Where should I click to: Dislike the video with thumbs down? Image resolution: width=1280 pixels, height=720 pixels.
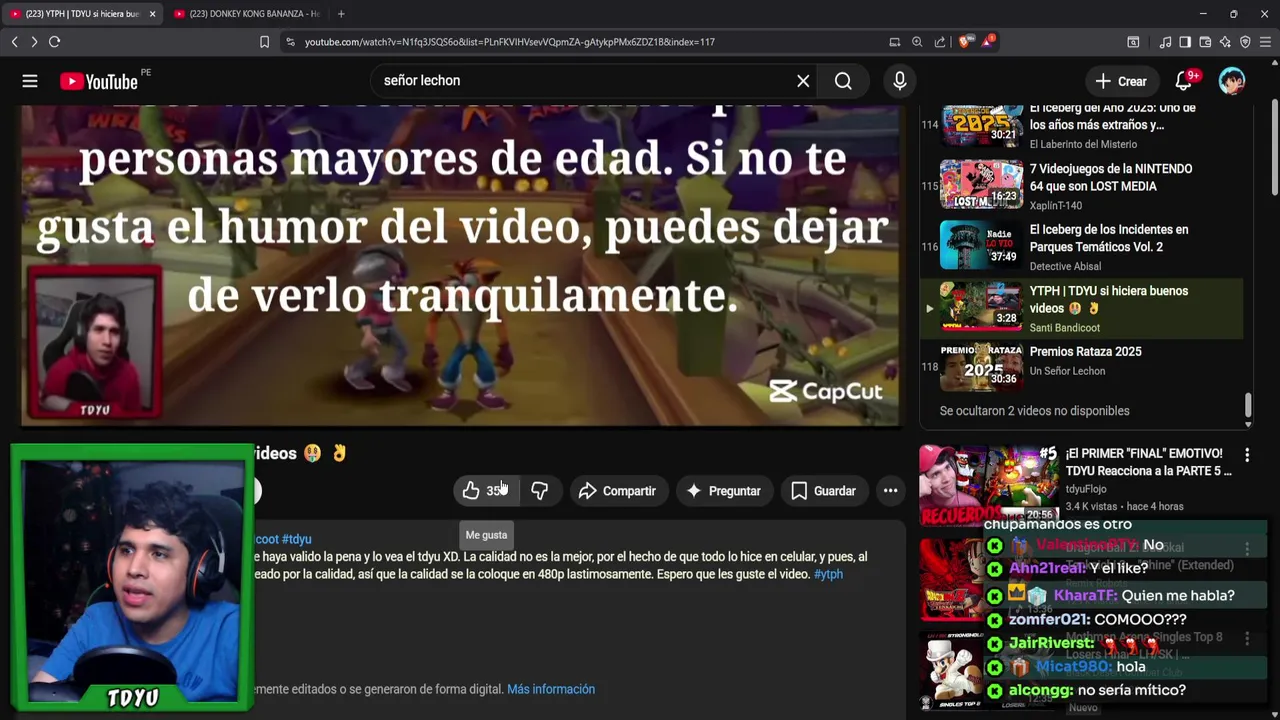[540, 491]
